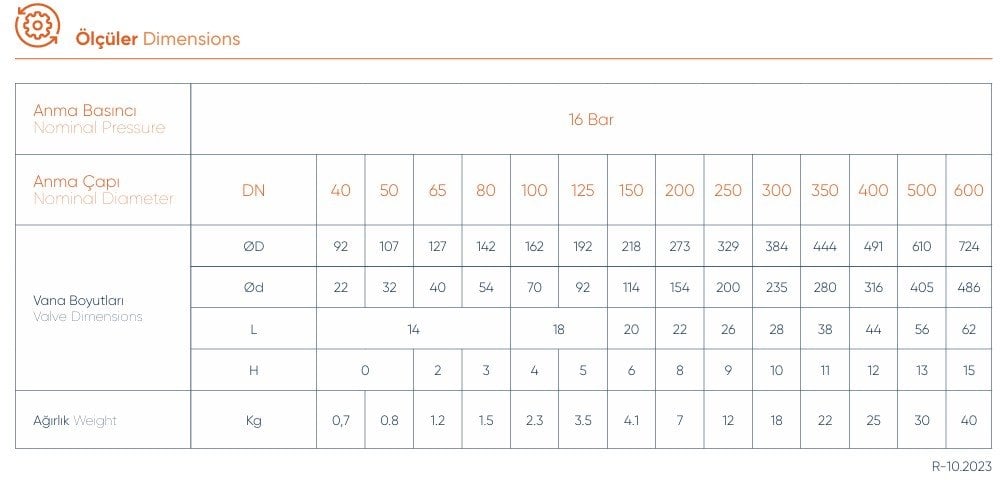Click the merged H value 0

[365, 370]
